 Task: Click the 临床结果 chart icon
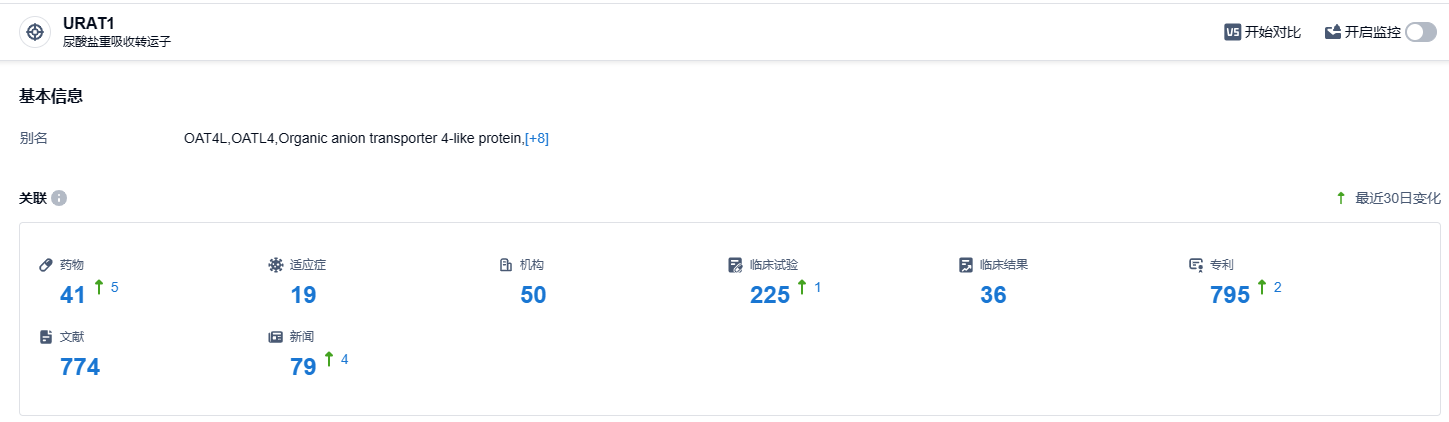click(966, 265)
